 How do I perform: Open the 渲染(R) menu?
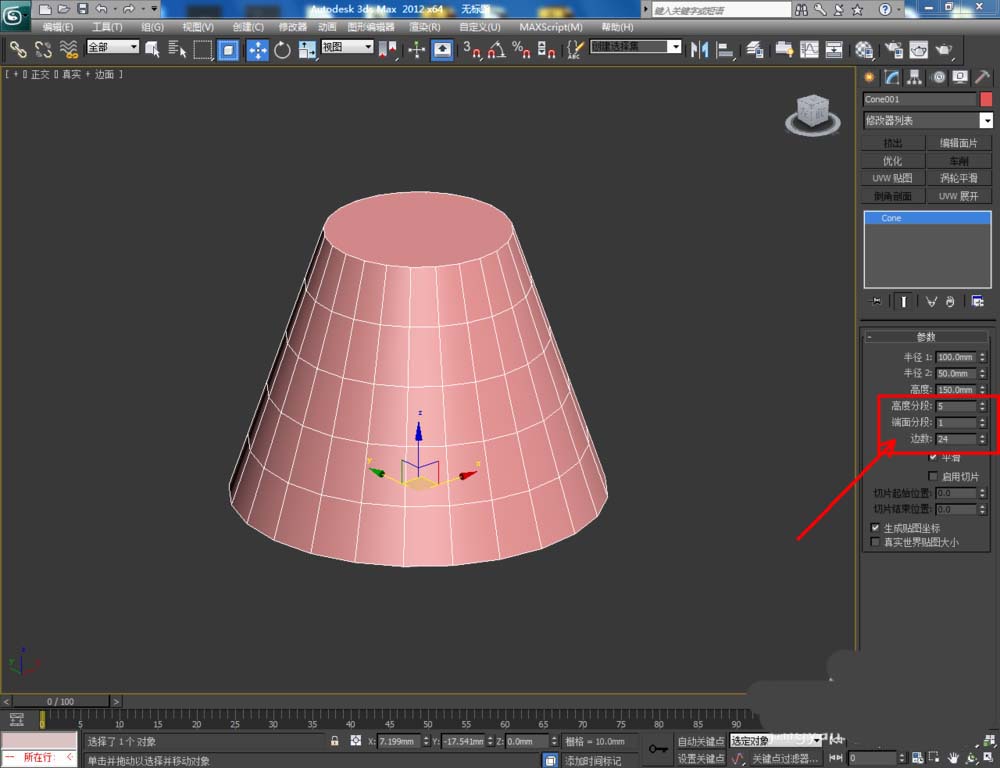425,27
